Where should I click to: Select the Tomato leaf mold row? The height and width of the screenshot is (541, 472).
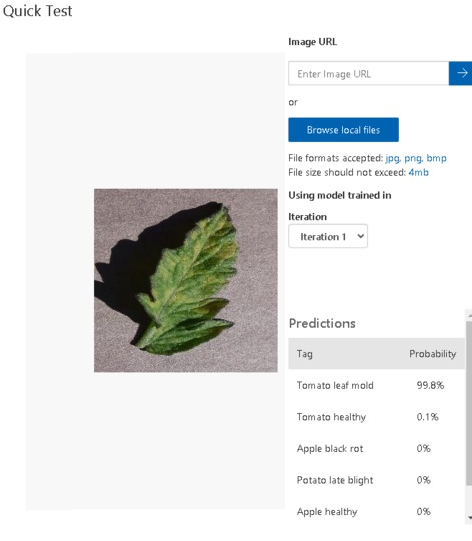(376, 385)
